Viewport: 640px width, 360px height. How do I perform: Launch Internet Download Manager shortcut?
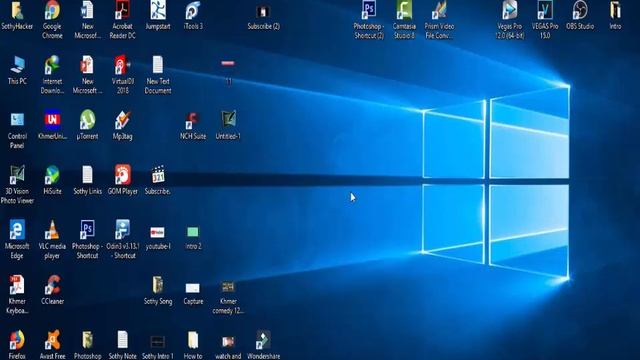(x=52, y=65)
